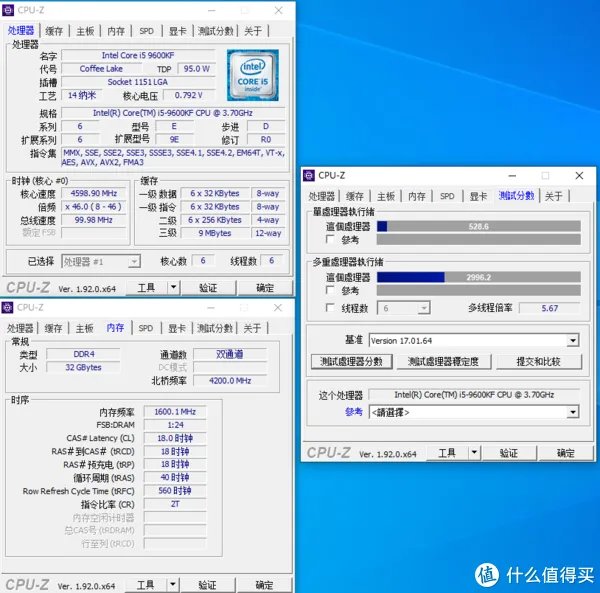Select 关于 tab in benchmark window

pyautogui.click(x=554, y=196)
